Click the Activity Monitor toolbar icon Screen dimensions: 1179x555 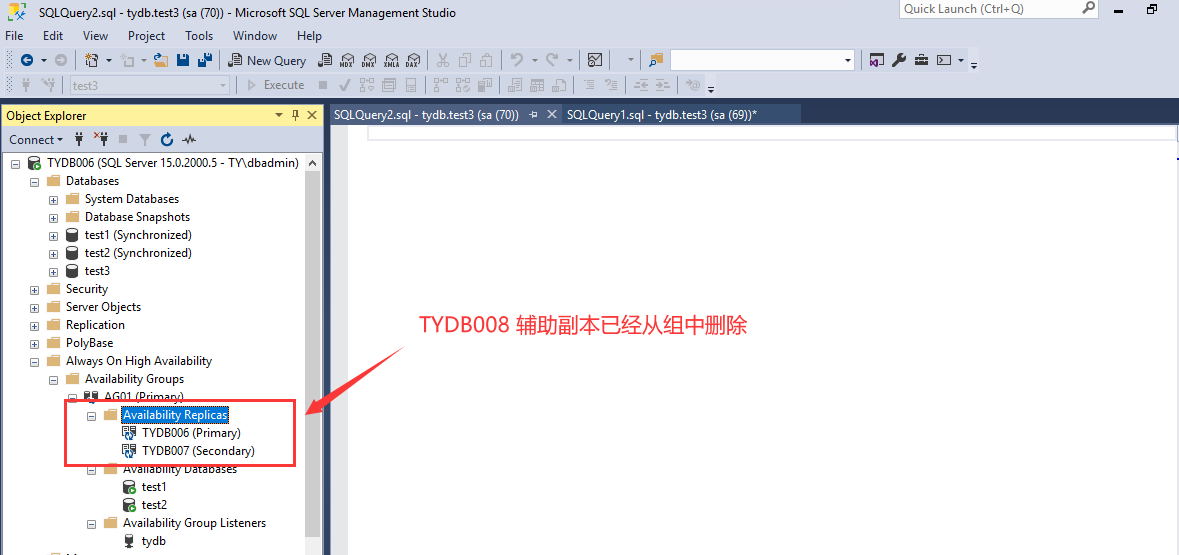tap(596, 60)
